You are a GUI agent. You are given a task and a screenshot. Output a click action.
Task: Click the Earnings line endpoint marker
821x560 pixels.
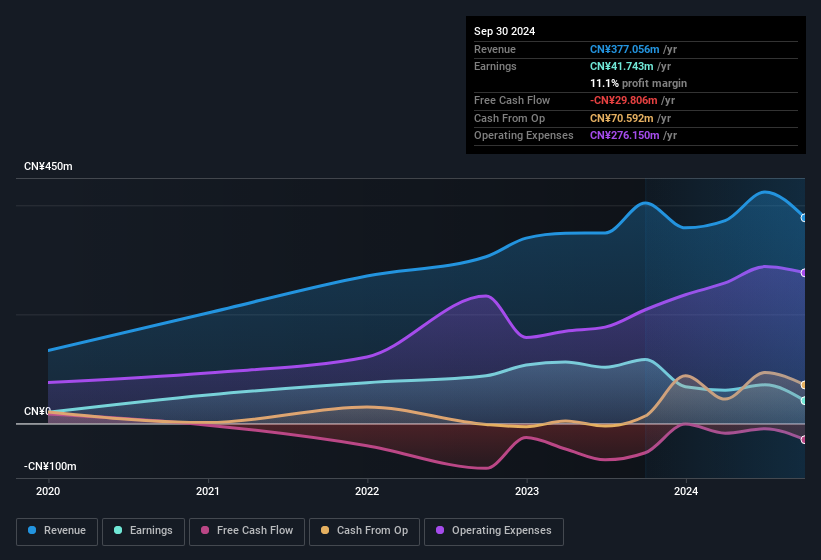click(804, 400)
